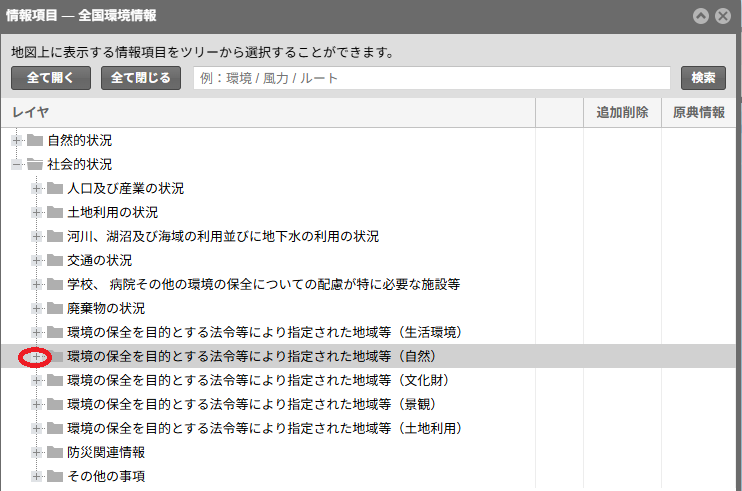Viewport: 742px width, 491px height.
Task: Select 地域等（生活環境） label
Action: [x=265, y=333]
